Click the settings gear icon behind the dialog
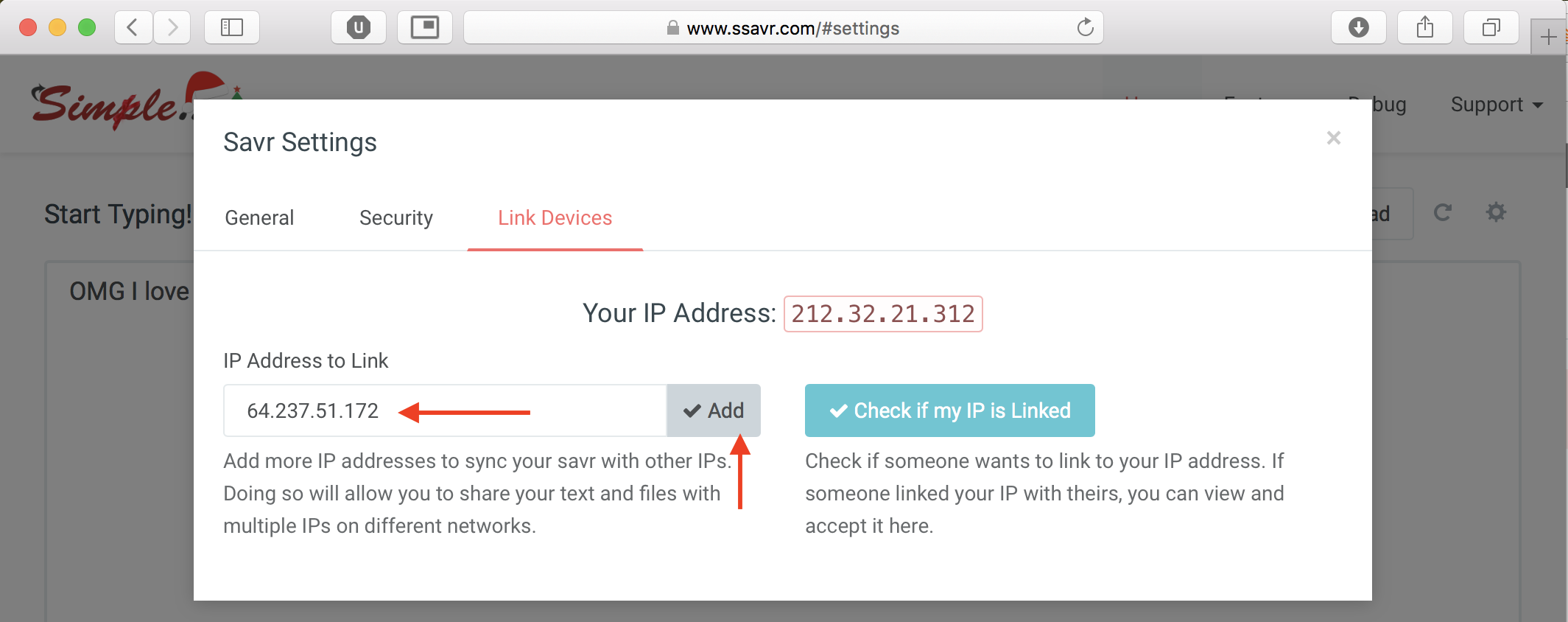The image size is (1568, 622). [1496, 212]
